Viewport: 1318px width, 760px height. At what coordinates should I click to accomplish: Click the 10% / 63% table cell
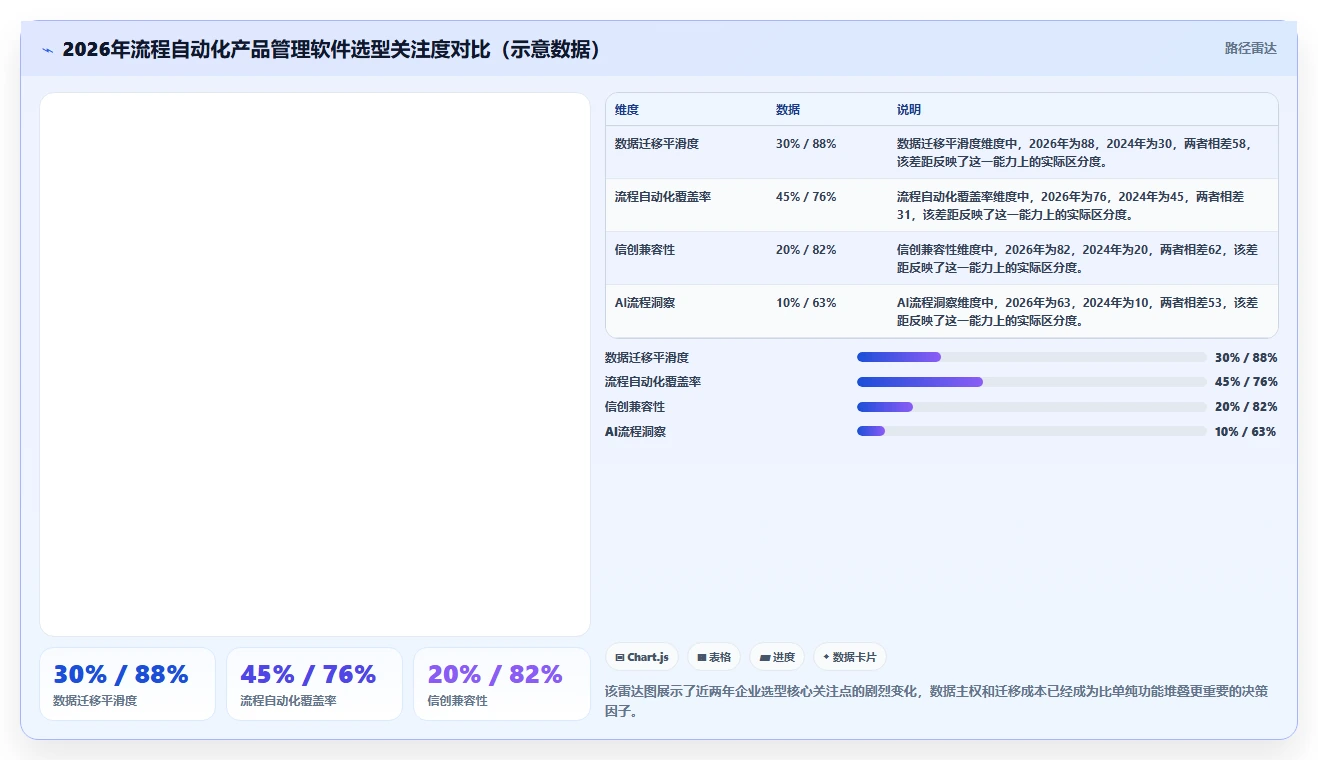pos(806,303)
